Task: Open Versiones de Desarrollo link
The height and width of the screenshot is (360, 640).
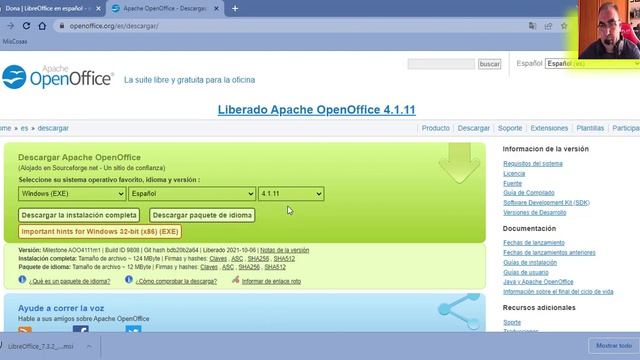Action: pyautogui.click(x=534, y=212)
